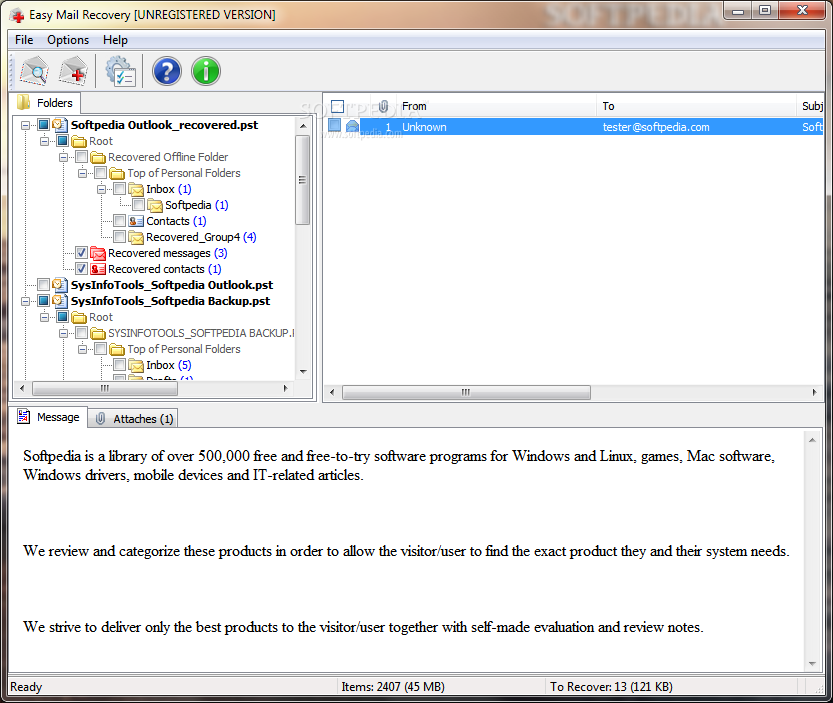Sort by the Subj column header
833x703 pixels.
coord(811,106)
